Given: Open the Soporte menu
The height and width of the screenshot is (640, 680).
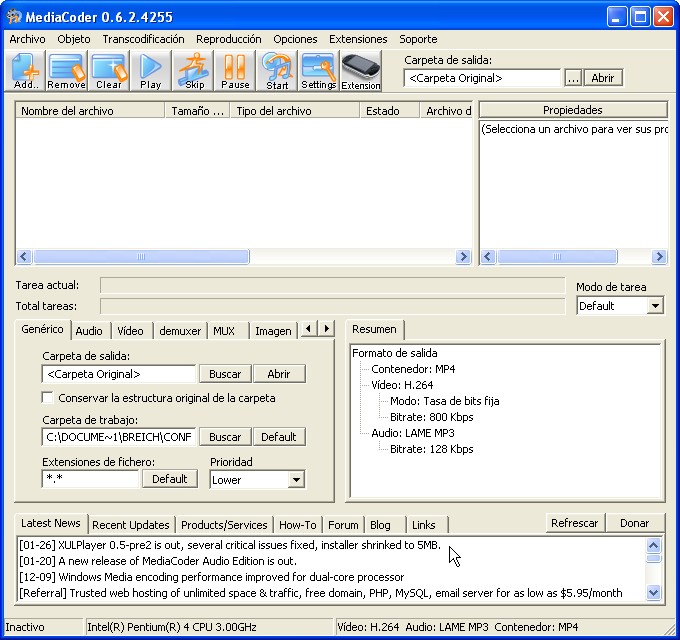Looking at the screenshot, I should (418, 39).
